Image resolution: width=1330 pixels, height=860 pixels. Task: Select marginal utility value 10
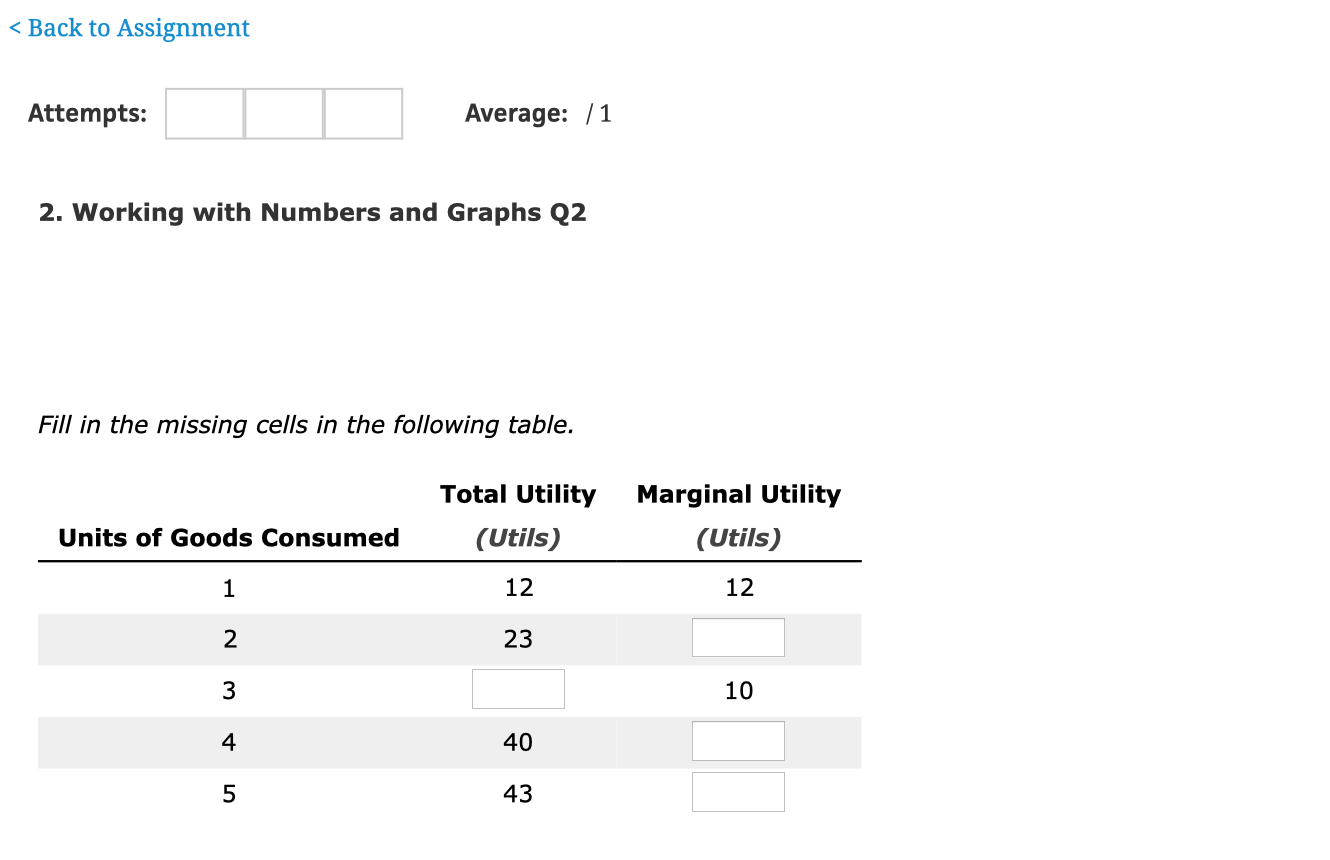739,691
